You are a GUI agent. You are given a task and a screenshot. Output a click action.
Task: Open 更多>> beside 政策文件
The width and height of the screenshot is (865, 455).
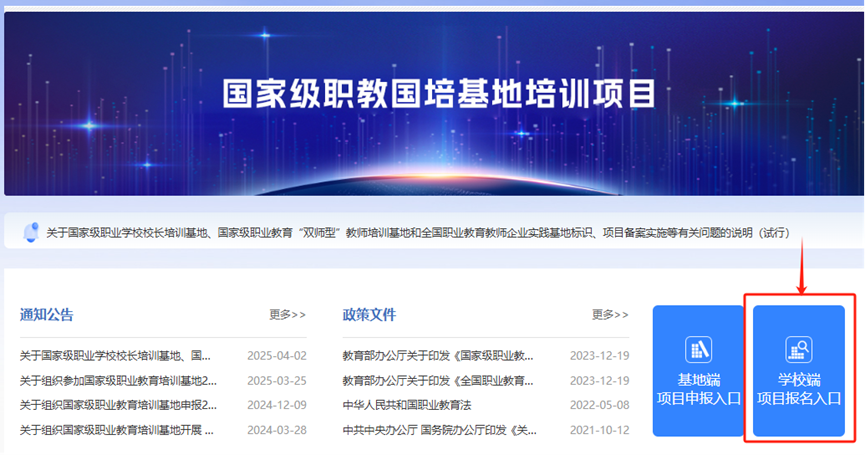coord(610,315)
